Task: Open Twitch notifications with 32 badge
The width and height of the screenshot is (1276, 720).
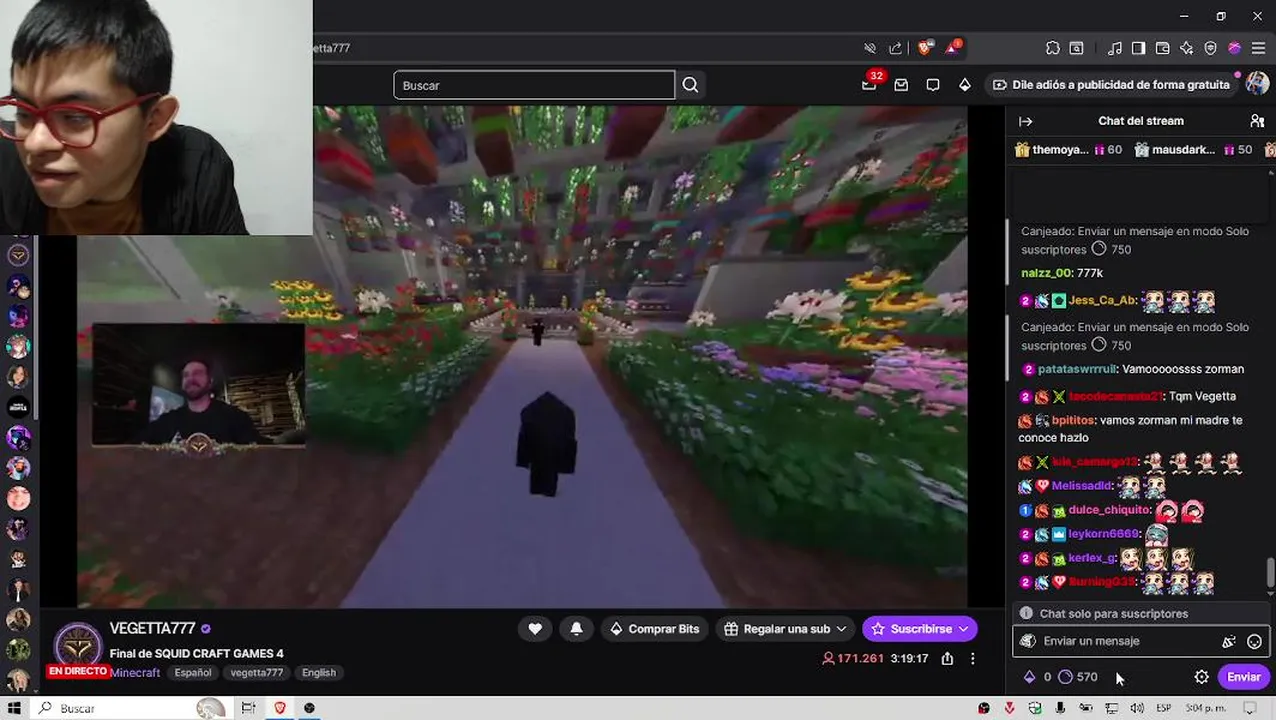Action: point(869,85)
